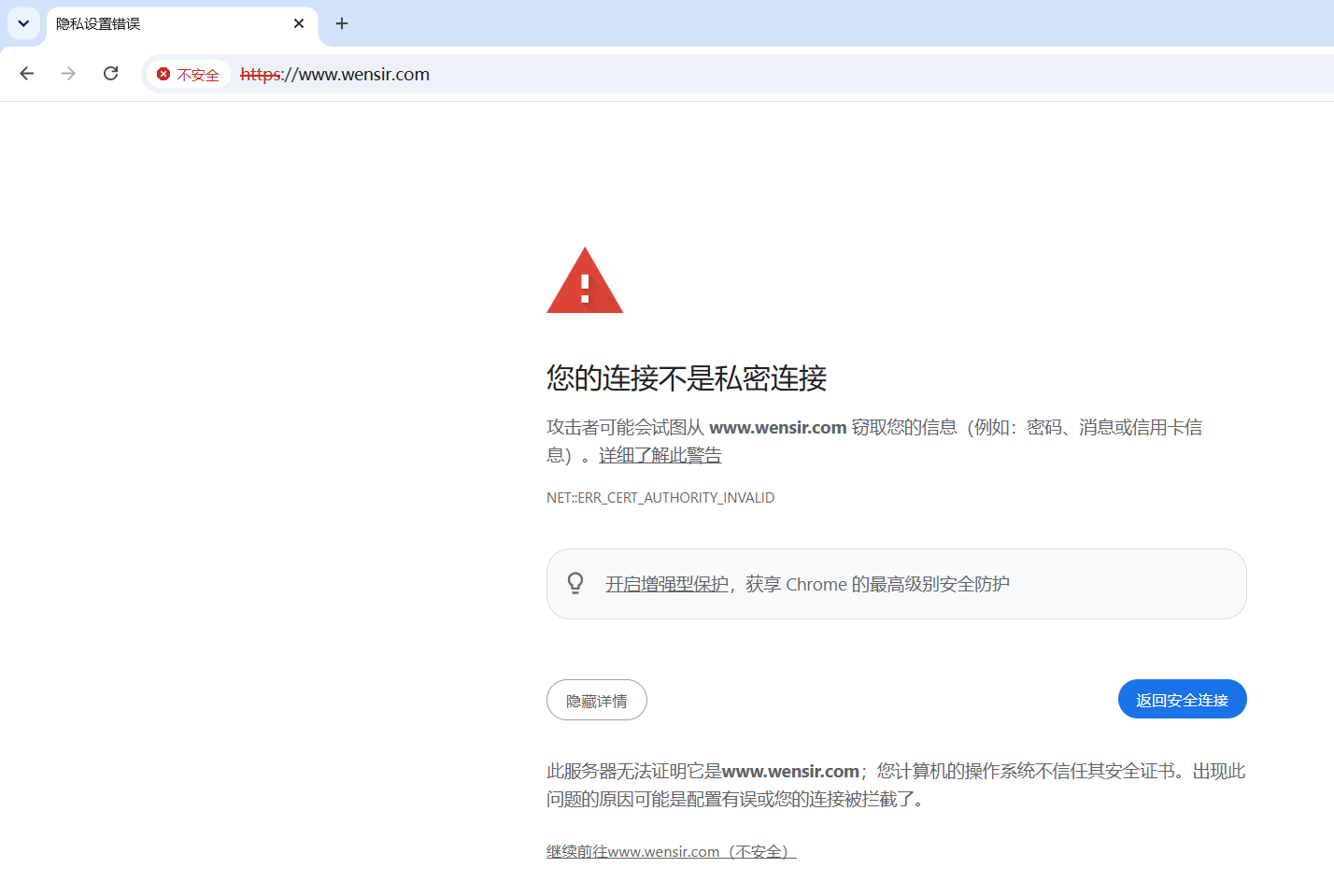
Task: Click the NET::ERR_CERT_AUTHORITY_INVALID error code
Action: (x=660, y=498)
